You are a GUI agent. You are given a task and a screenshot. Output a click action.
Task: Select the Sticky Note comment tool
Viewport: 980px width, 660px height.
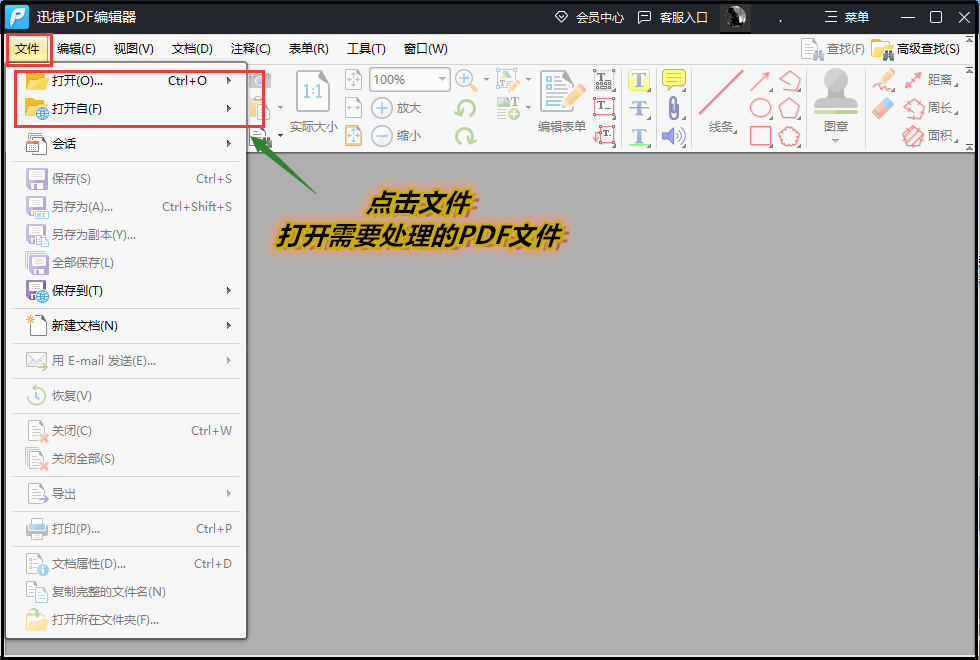coord(673,80)
